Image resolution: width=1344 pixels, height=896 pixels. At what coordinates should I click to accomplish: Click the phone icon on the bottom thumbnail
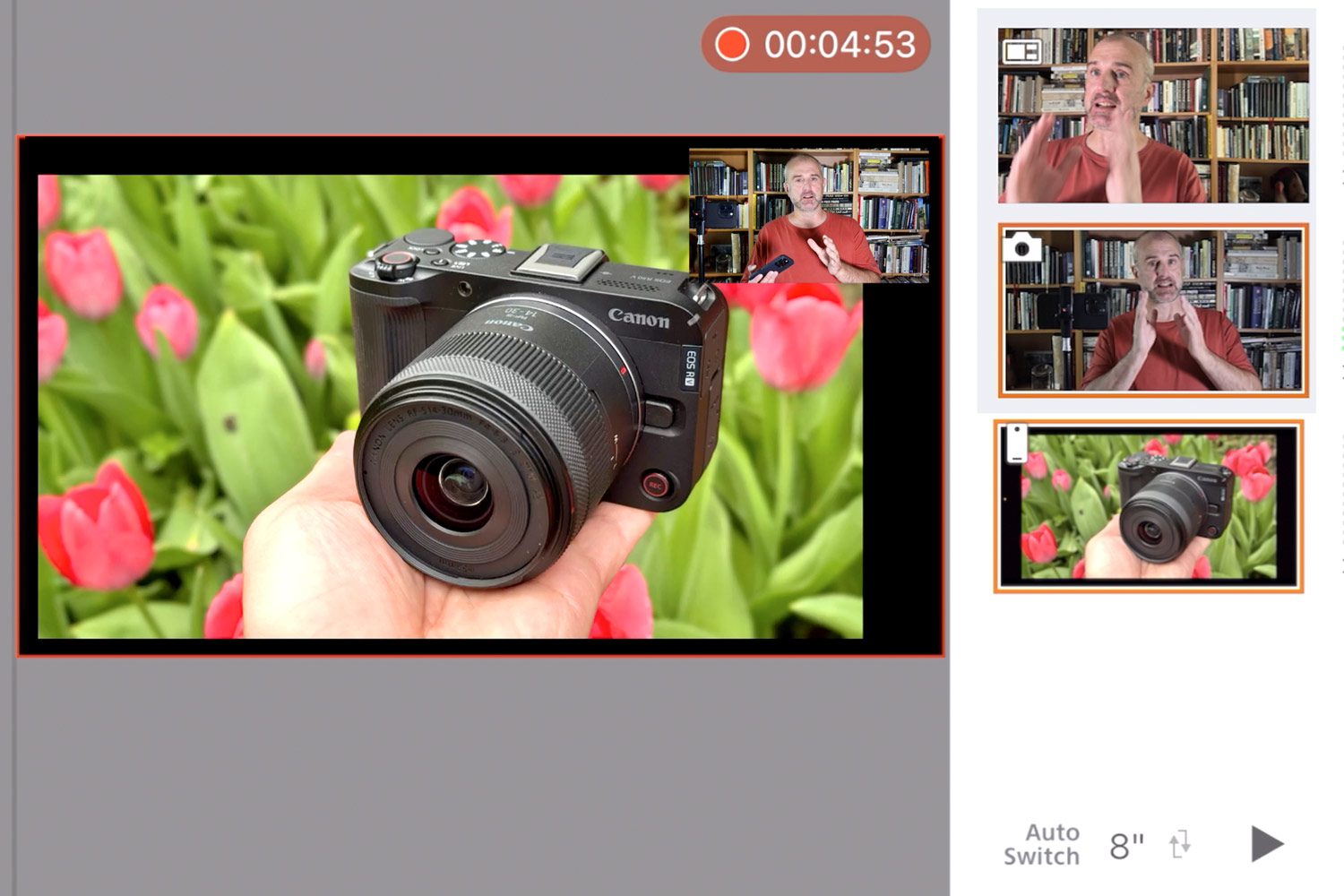(1017, 444)
